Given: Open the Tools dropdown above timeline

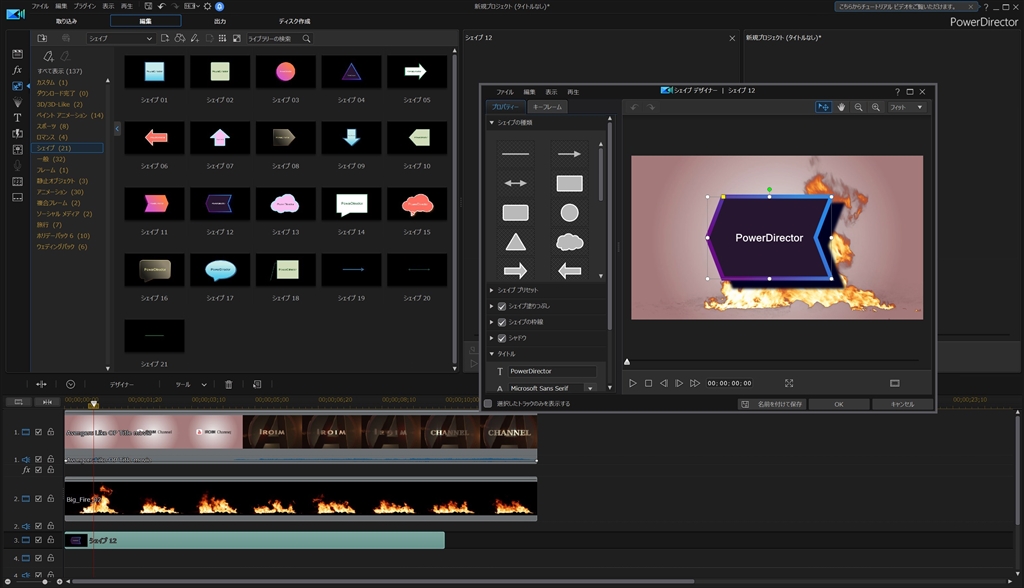Looking at the screenshot, I should 191,385.
